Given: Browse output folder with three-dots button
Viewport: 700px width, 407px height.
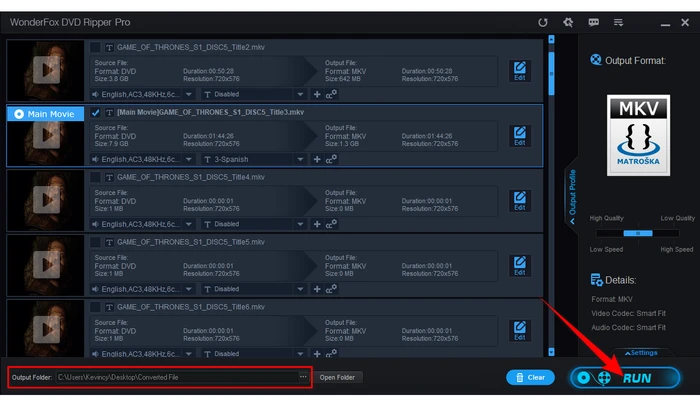Looking at the screenshot, I should point(303,377).
